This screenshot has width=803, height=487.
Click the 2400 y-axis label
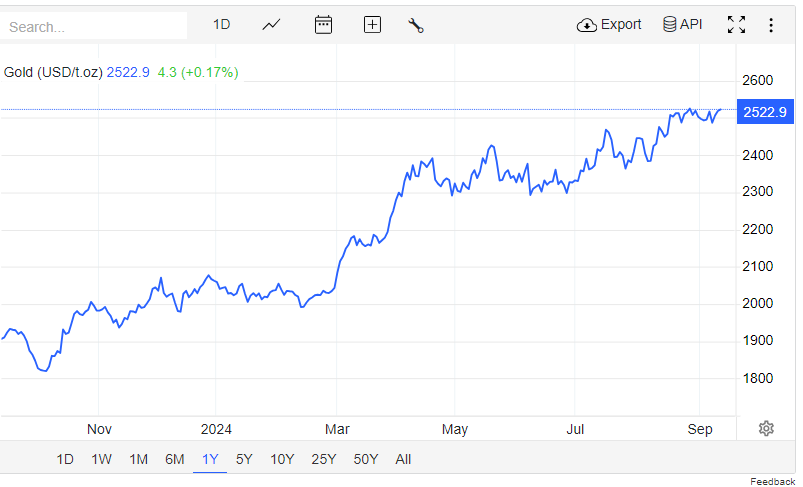point(757,155)
